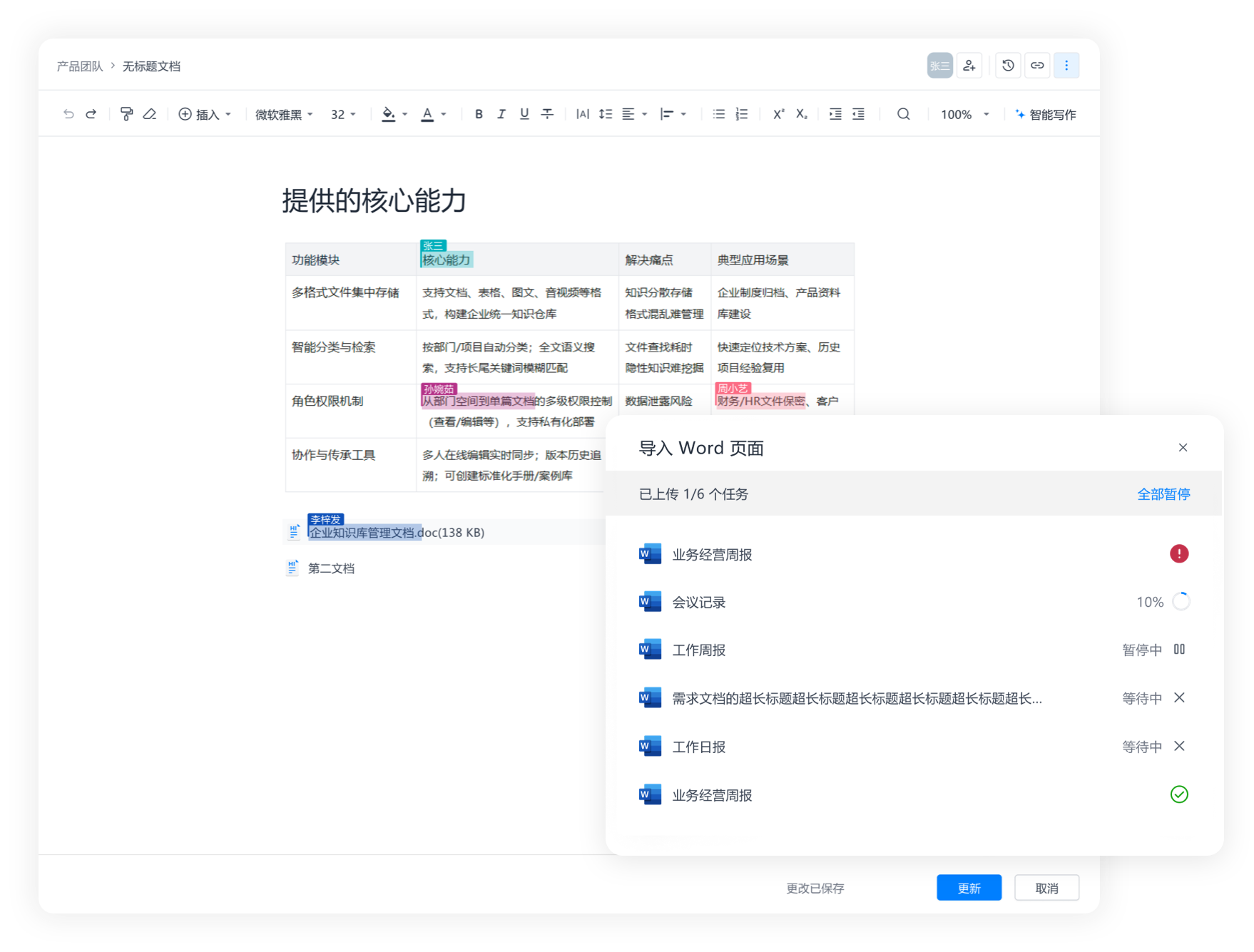View error on first 业务经营周报 upload
The width and height of the screenshot is (1254, 952).
pyautogui.click(x=1179, y=553)
